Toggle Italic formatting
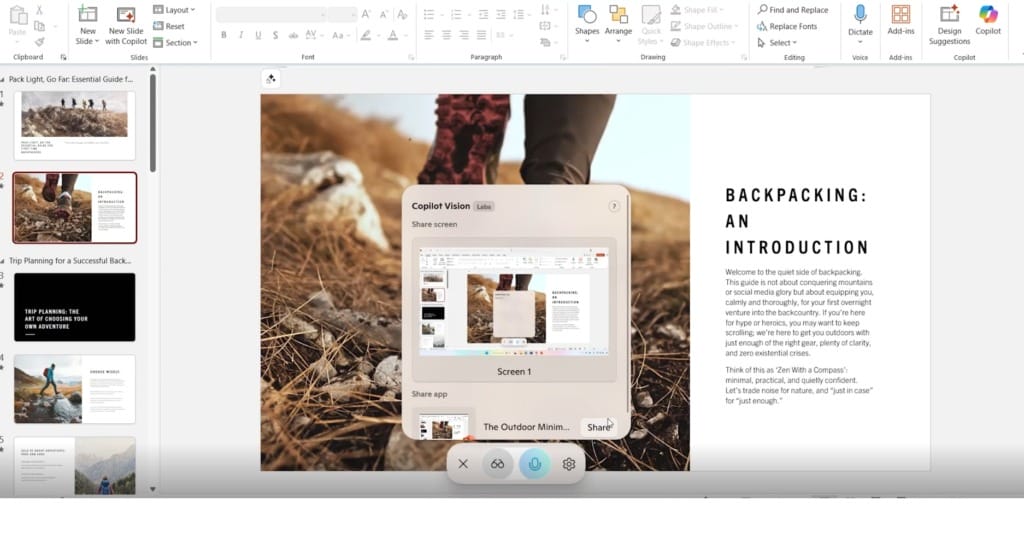Image resolution: width=1024 pixels, height=560 pixels. click(241, 35)
